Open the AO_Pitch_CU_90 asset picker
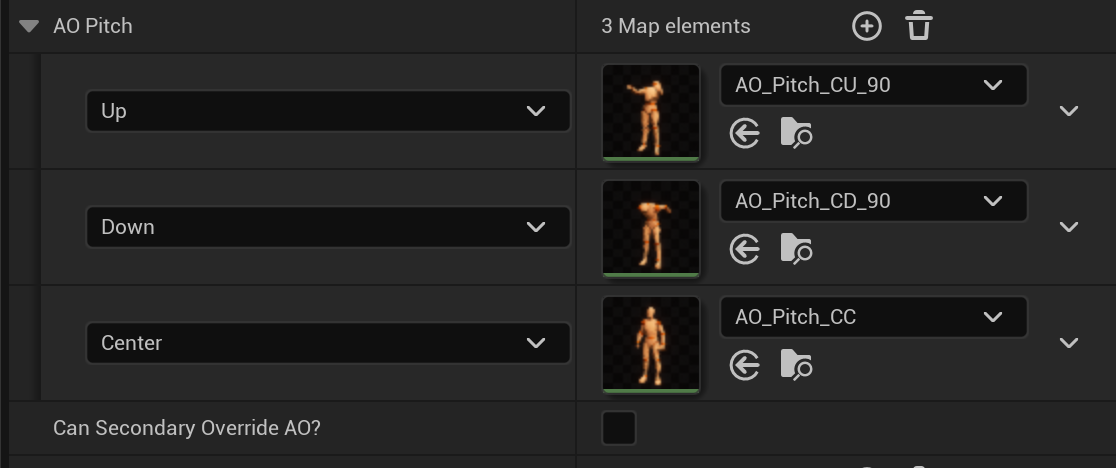The width and height of the screenshot is (1116, 468). click(x=873, y=85)
